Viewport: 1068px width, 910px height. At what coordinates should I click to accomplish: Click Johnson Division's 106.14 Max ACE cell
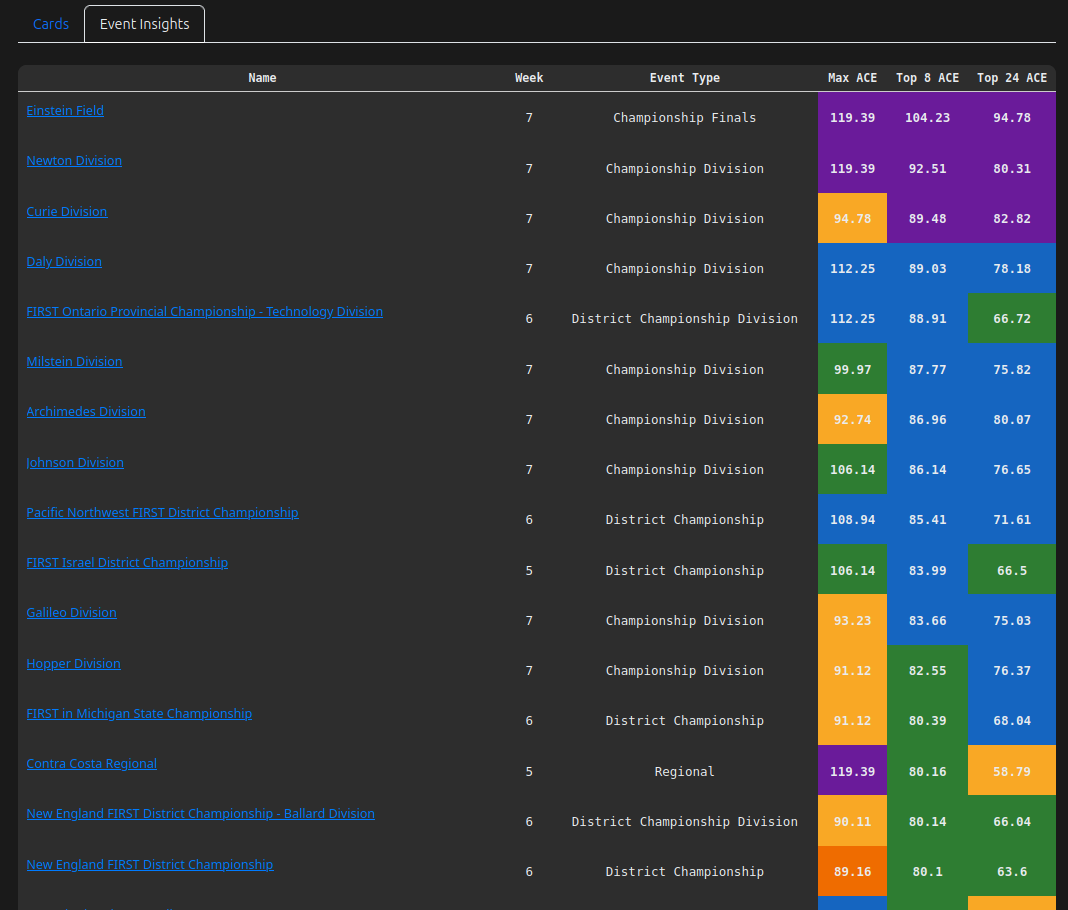(852, 469)
